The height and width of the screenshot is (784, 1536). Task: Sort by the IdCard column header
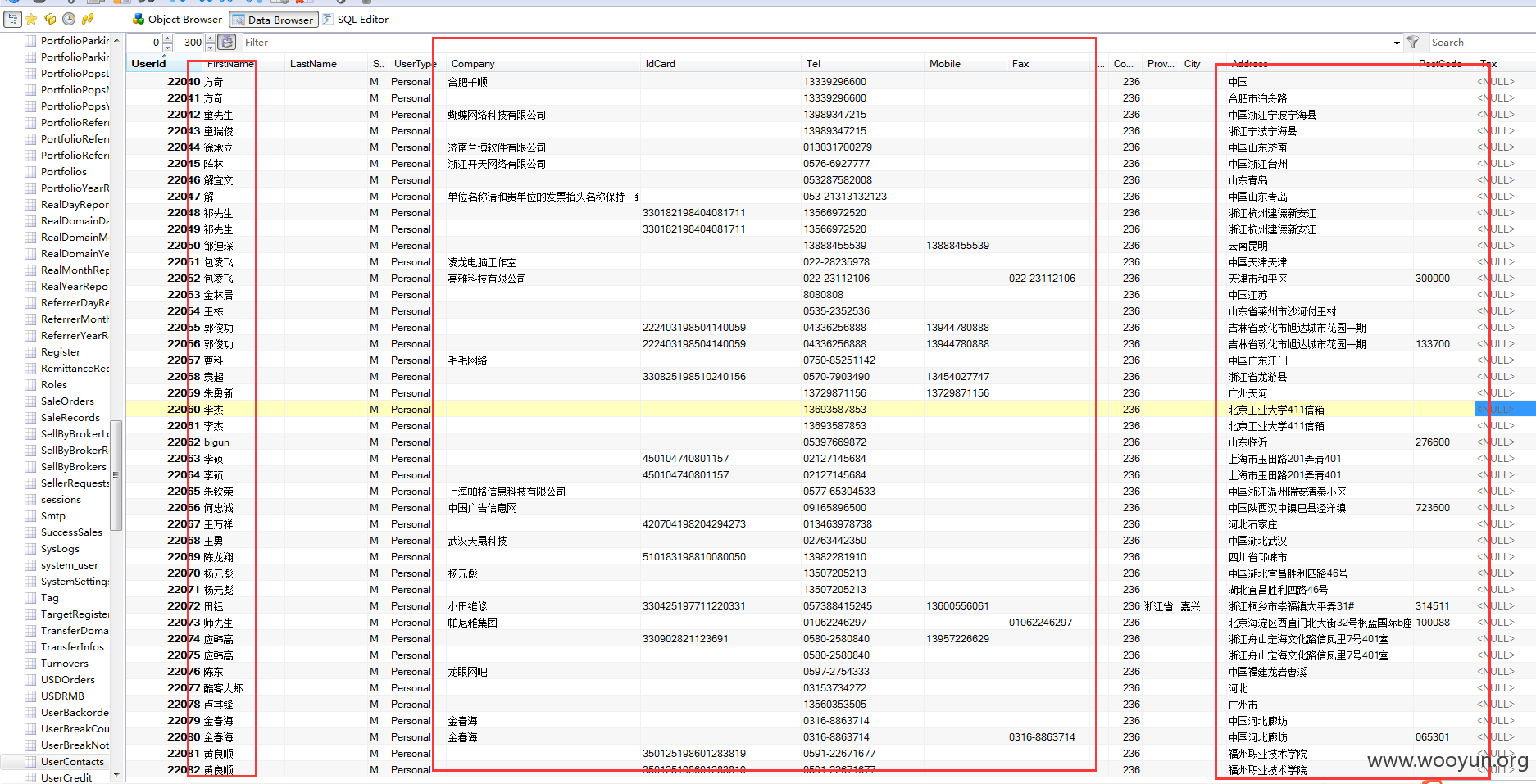pyautogui.click(x=721, y=64)
